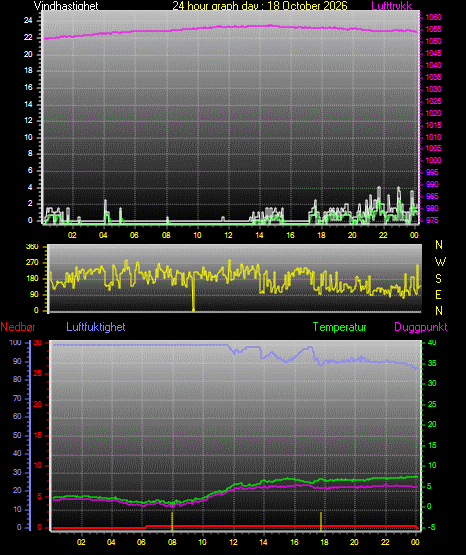Click the green 40 temperature axis value
The height and width of the screenshot is (555, 466).
pyautogui.click(x=432, y=342)
